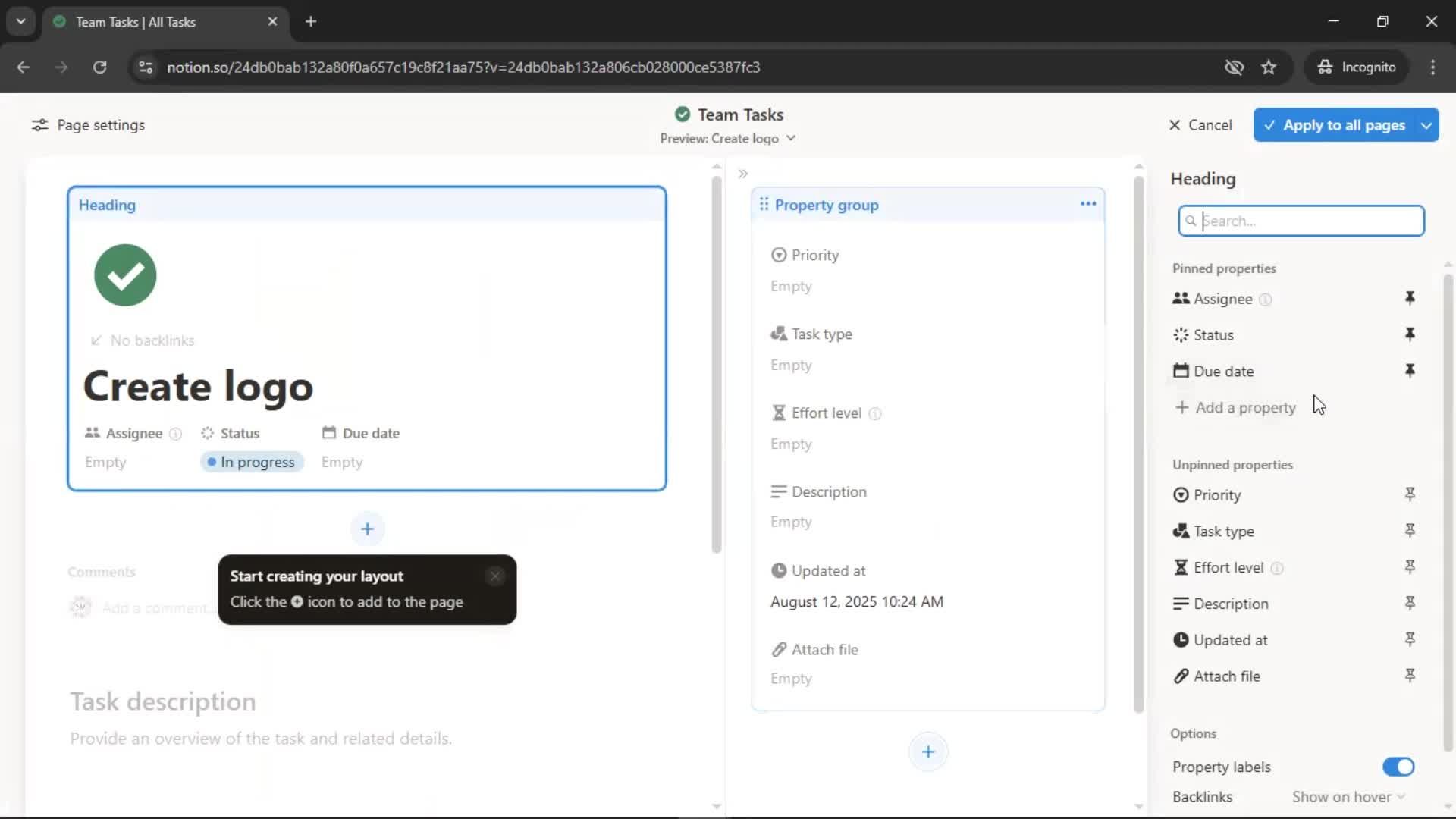
Task: Click the Assignee info icon in the heading
Action: [x=175, y=434]
